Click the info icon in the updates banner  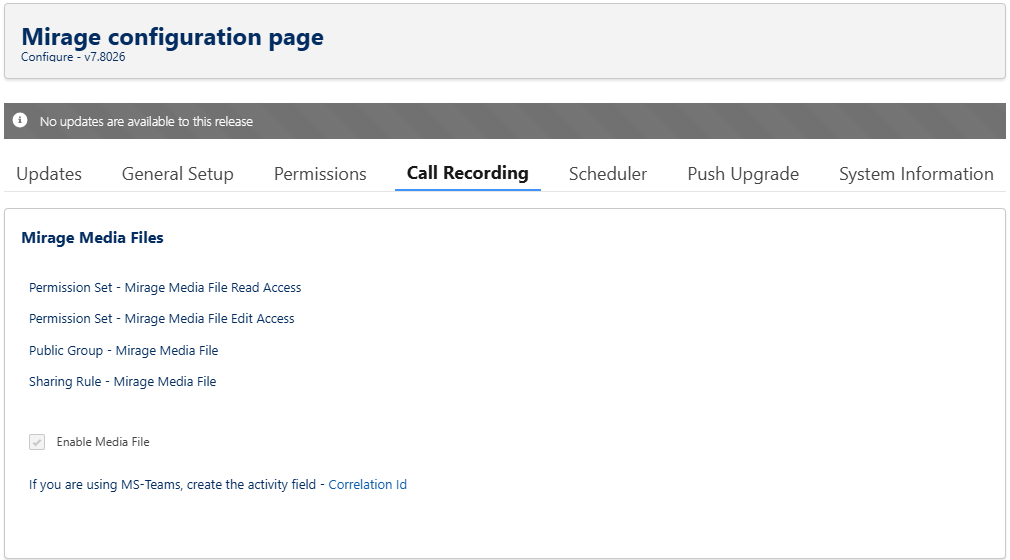(20, 121)
